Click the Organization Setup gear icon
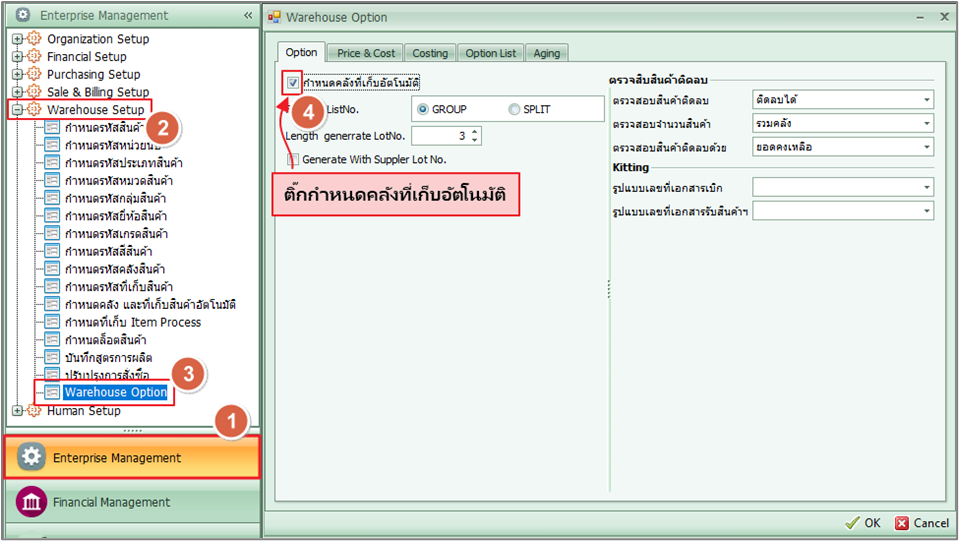 pos(35,39)
